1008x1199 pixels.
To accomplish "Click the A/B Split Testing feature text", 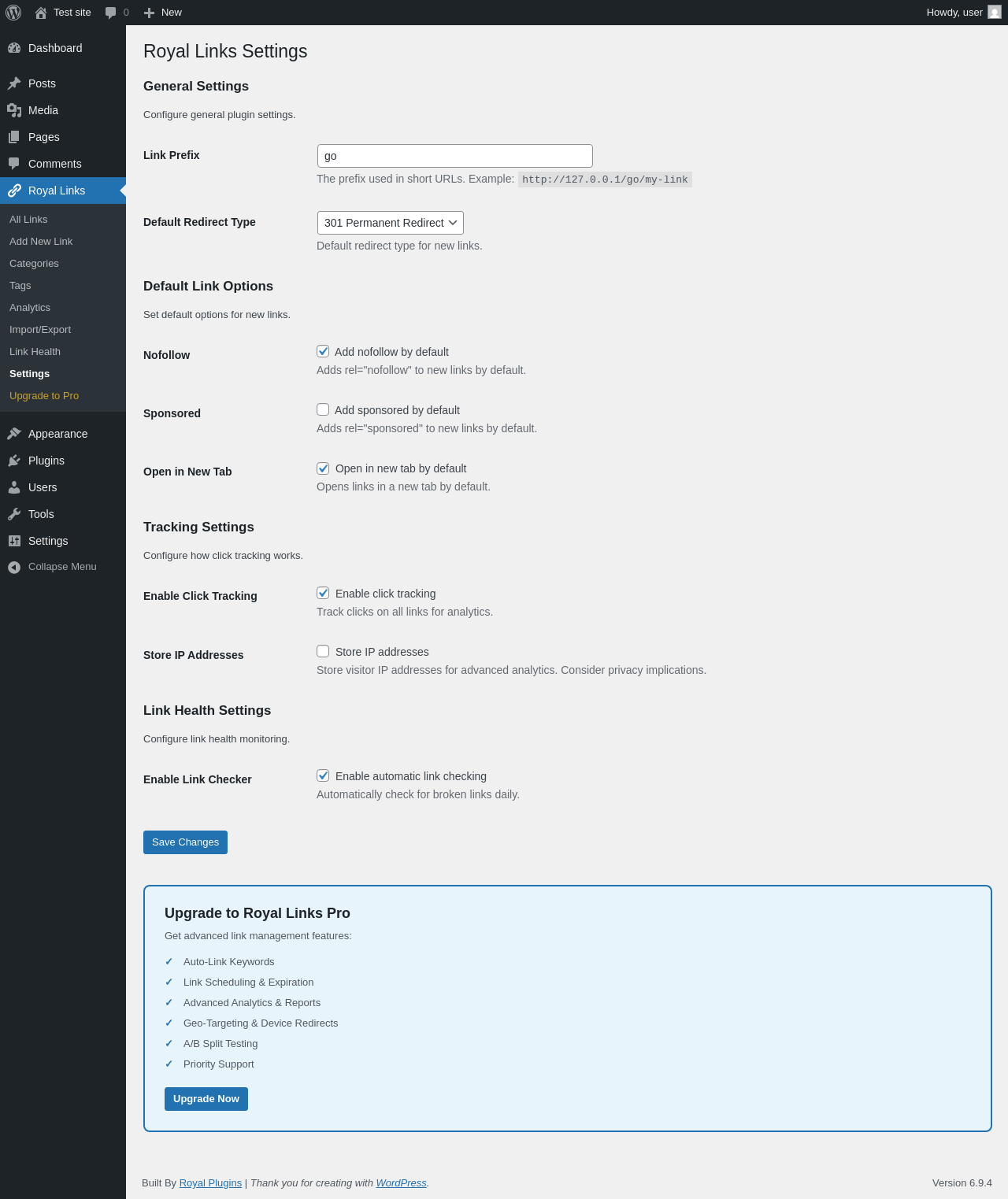I will tap(220, 1044).
